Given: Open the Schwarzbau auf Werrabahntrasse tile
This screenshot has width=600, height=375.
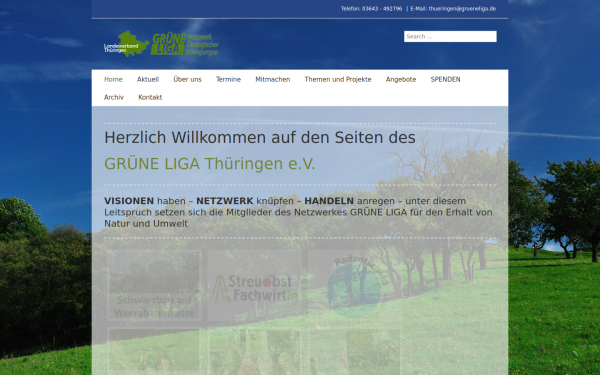Looking at the screenshot, I should (154, 286).
